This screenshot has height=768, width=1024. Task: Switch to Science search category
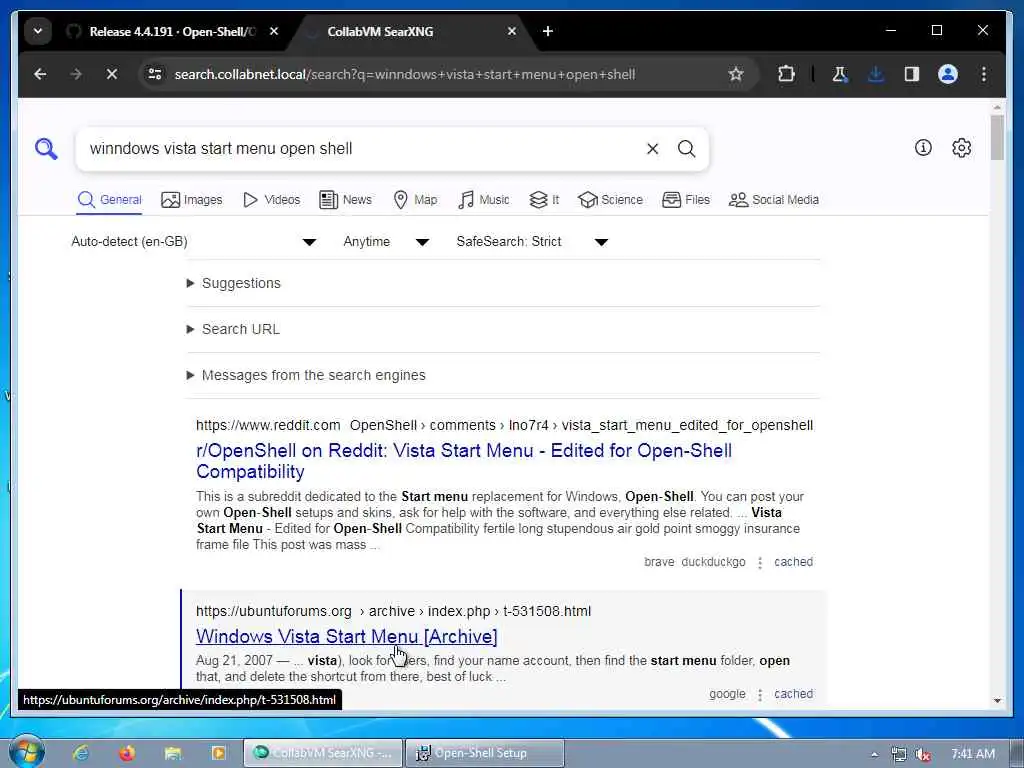click(610, 200)
